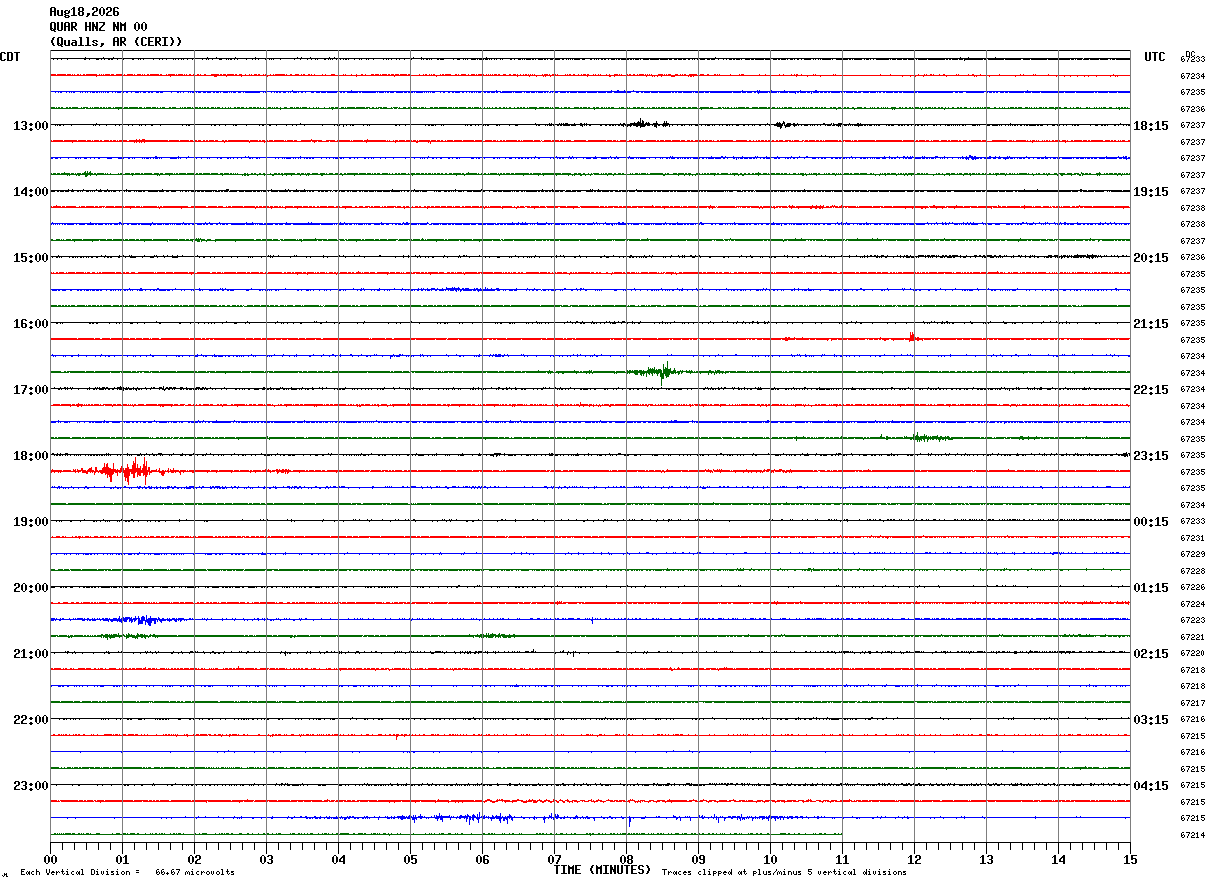Viewport: 1210px width, 886px height.
Task: Select the small red spike near minute 12
Action: pyautogui.click(x=912, y=337)
